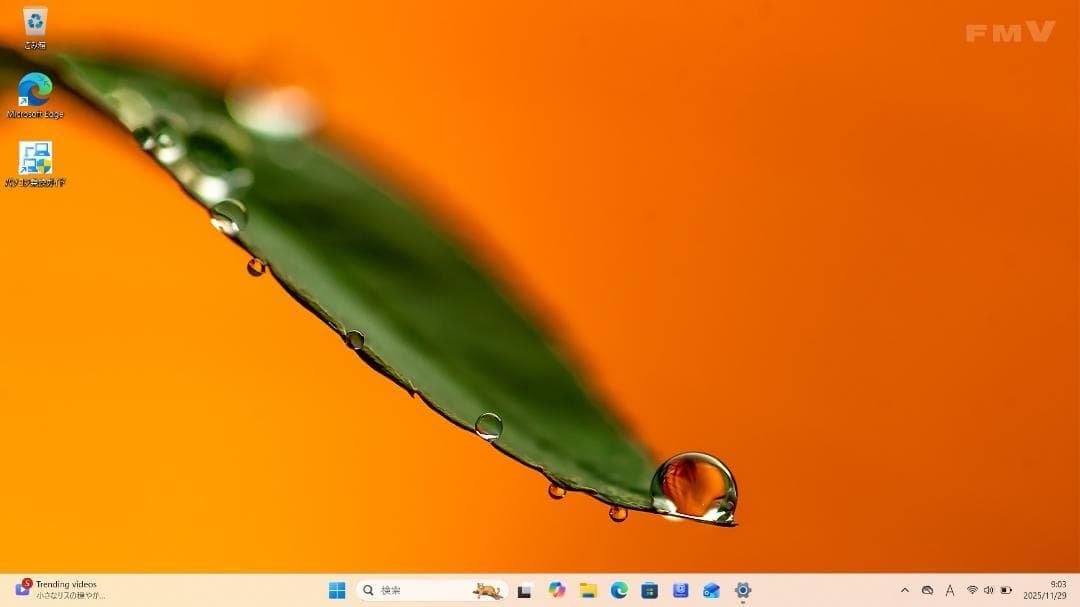Image resolution: width=1080 pixels, height=607 pixels.
Task: Open the Start menu
Action: coord(338,589)
